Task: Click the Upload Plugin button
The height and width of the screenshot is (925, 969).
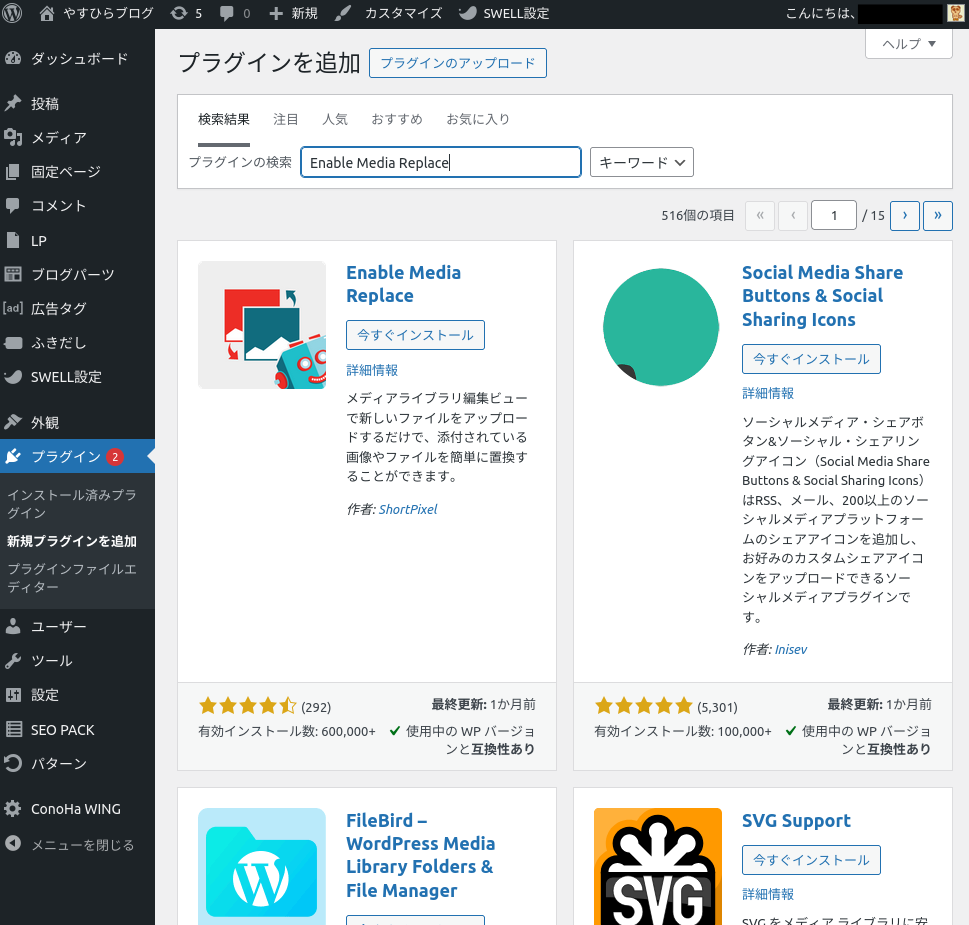Action: (458, 63)
